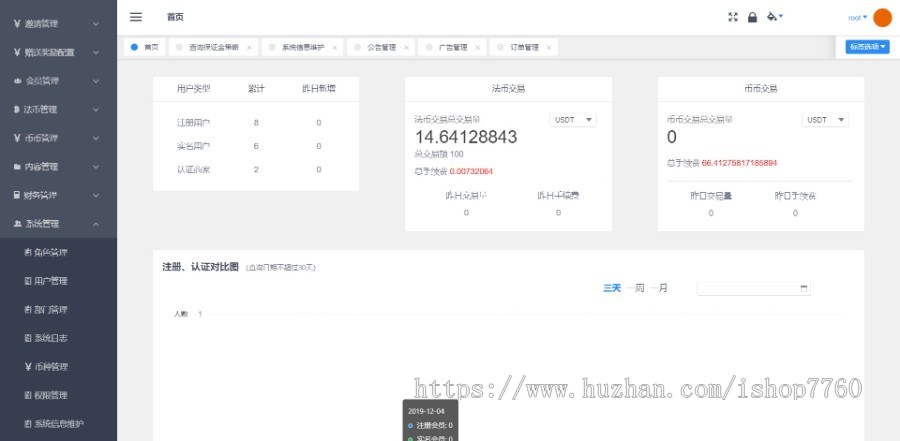Viewport: 900px width, 441px height.
Task: Click the icon next to 系统日志
Action: (28, 338)
